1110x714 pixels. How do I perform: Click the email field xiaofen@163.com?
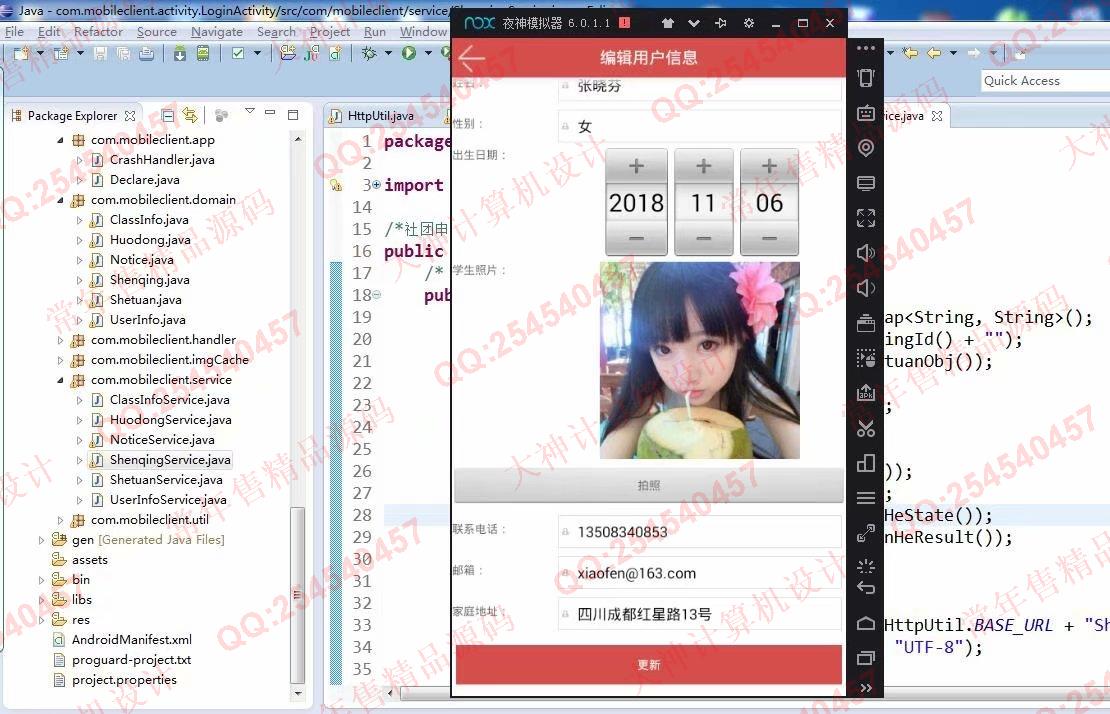click(699, 573)
